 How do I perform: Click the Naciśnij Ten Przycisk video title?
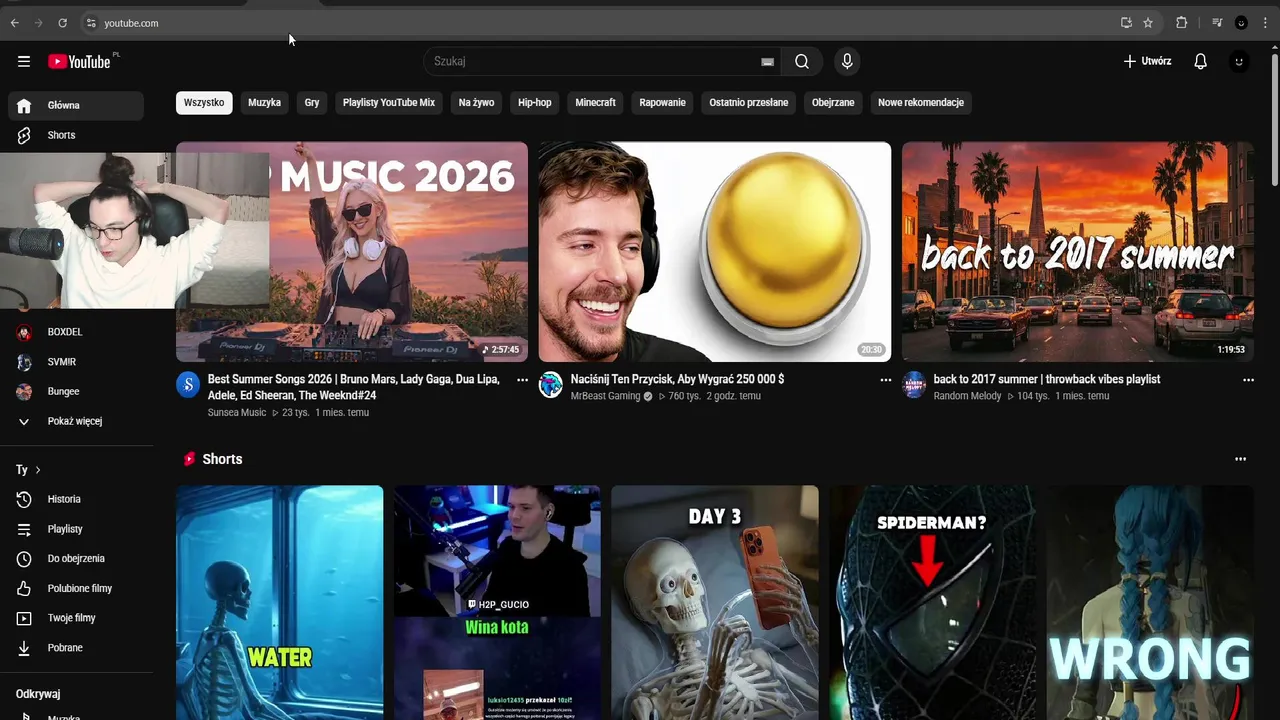(x=677, y=379)
